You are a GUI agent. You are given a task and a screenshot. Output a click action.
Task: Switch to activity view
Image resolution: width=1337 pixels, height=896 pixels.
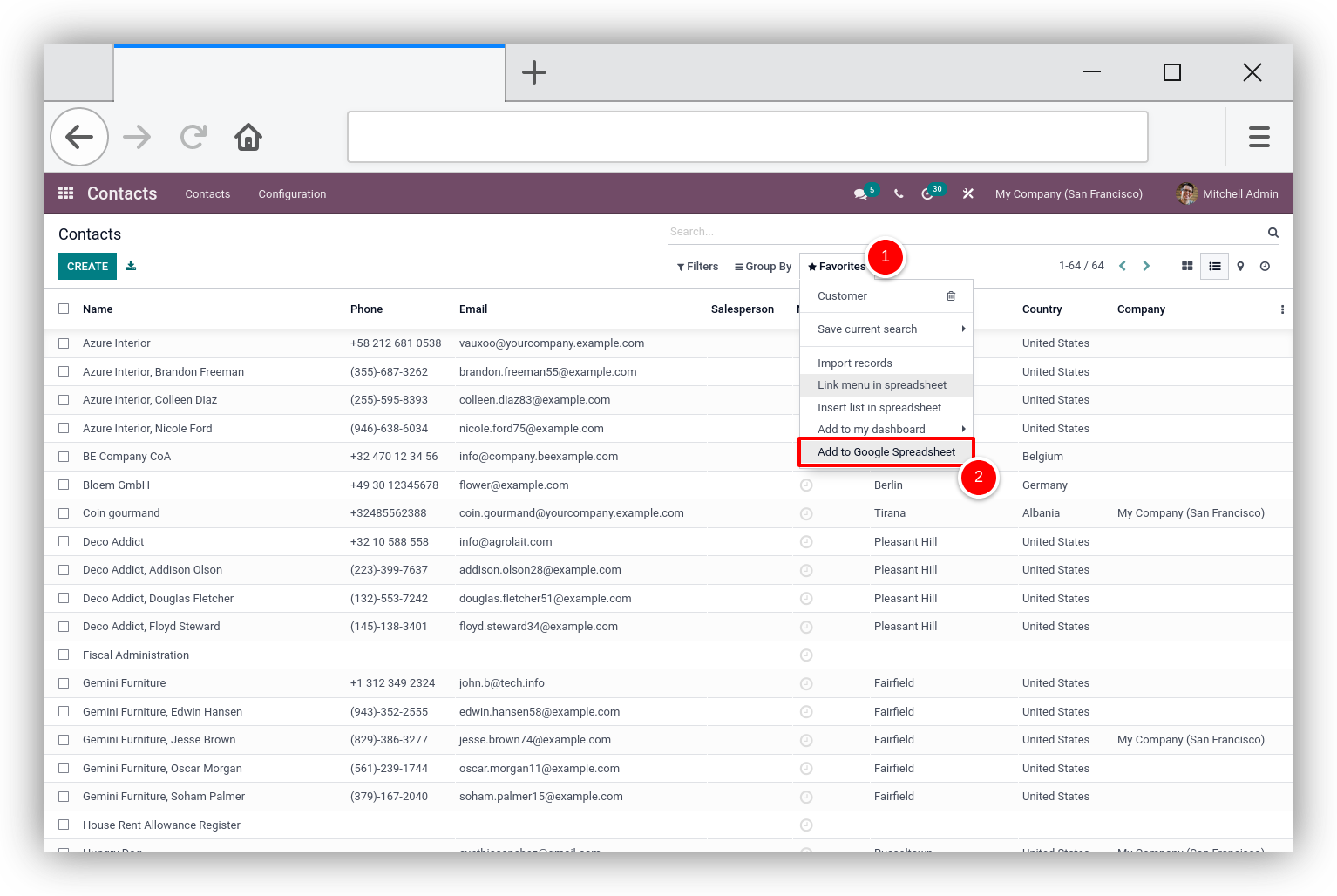[x=1266, y=266]
